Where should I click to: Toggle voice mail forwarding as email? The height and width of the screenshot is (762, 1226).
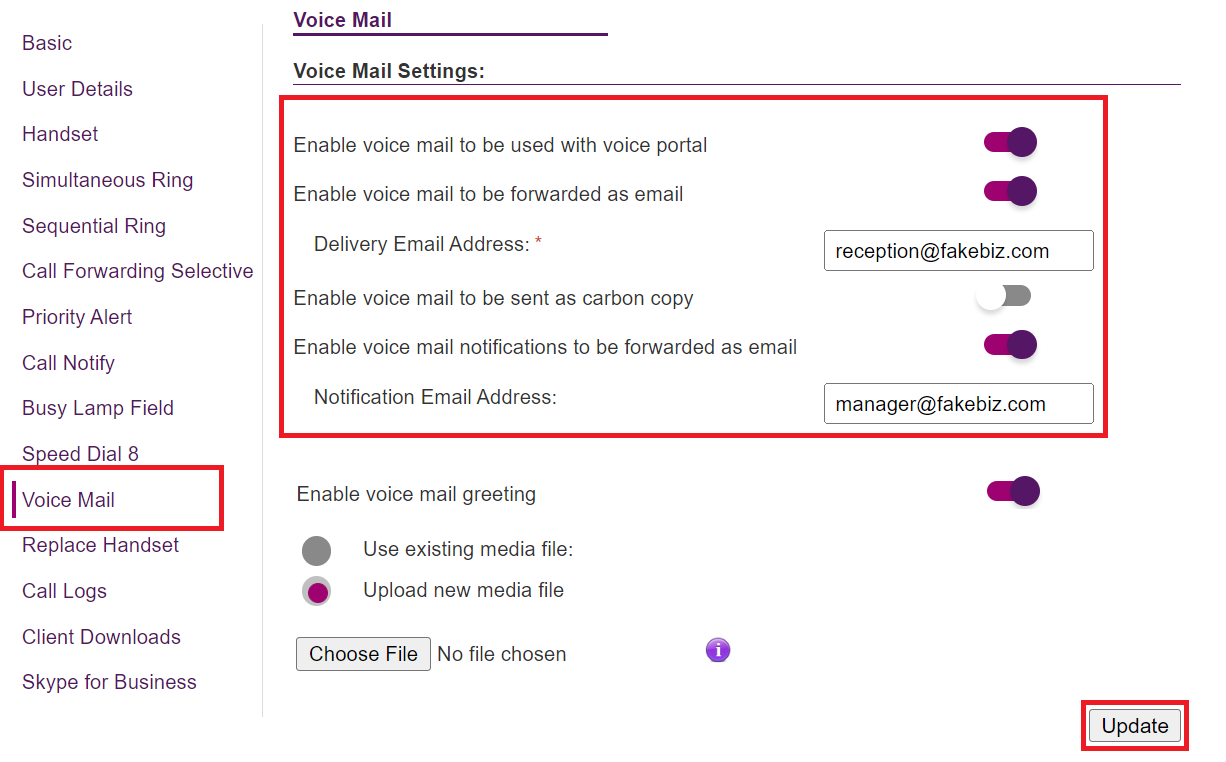click(1010, 191)
